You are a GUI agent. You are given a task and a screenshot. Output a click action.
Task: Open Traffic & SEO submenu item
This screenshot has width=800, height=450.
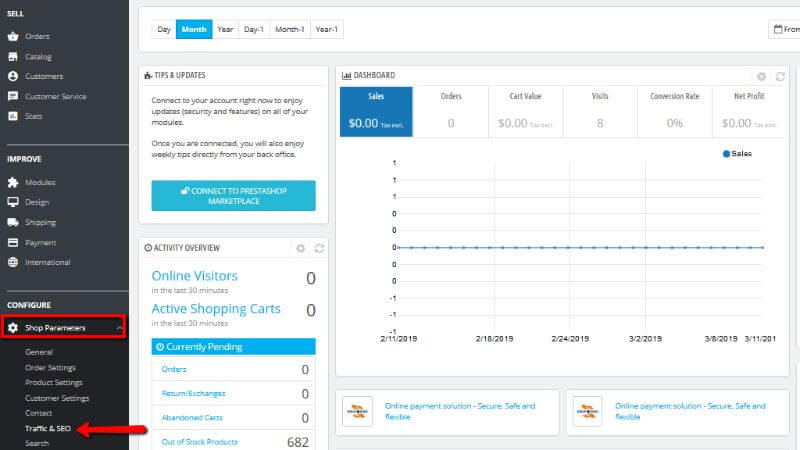tap(48, 428)
